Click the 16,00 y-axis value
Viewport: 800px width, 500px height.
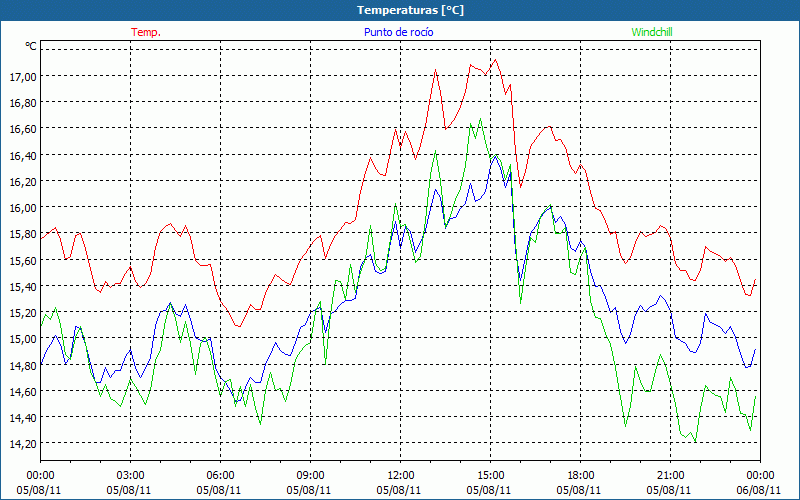point(23,208)
